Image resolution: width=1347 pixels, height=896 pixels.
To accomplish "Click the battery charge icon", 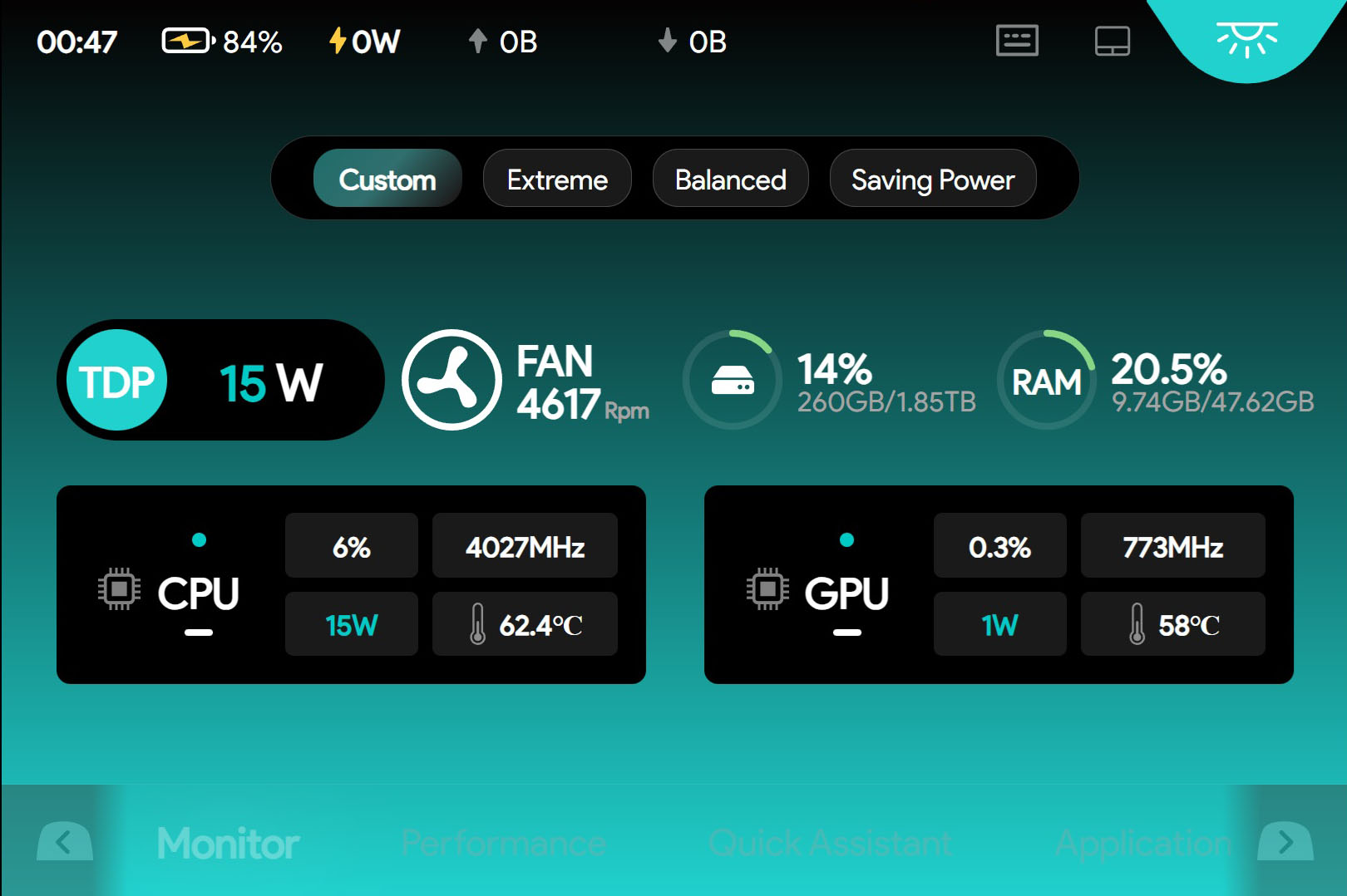I will click(x=187, y=41).
